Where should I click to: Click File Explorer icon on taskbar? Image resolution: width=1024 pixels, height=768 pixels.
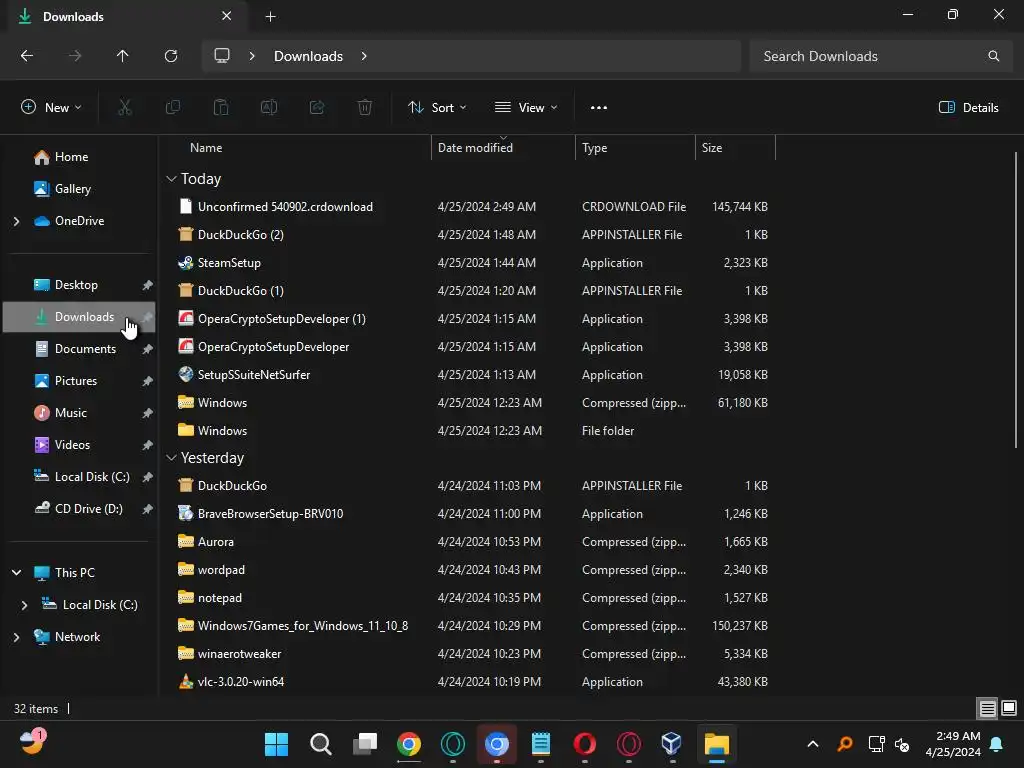716,744
